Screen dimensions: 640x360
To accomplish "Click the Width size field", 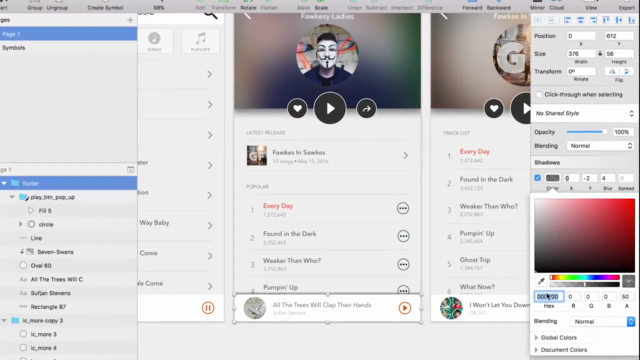I will tap(581, 53).
